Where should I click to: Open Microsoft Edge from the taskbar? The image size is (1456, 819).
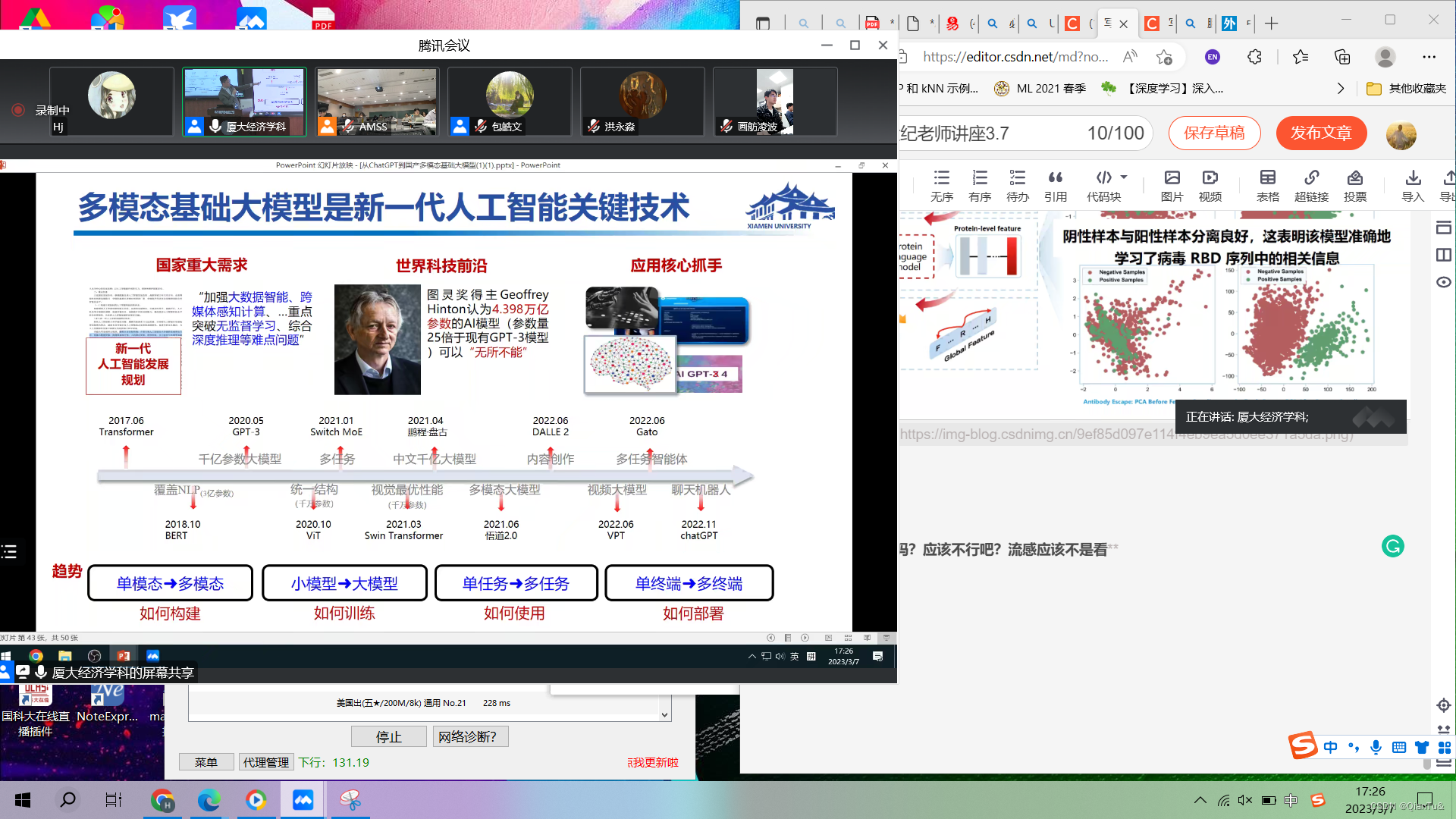point(209,799)
